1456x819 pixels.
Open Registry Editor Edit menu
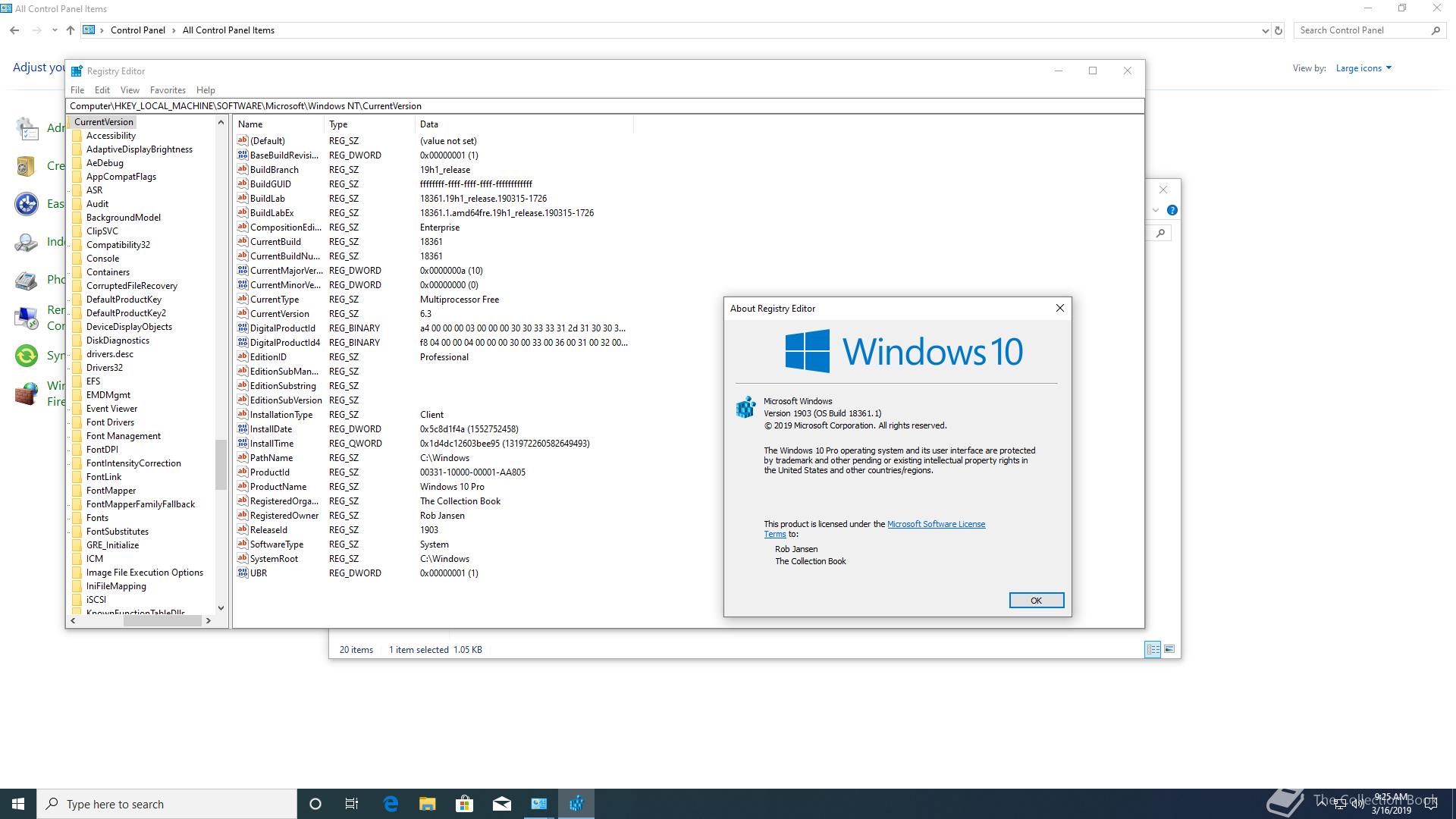(102, 89)
